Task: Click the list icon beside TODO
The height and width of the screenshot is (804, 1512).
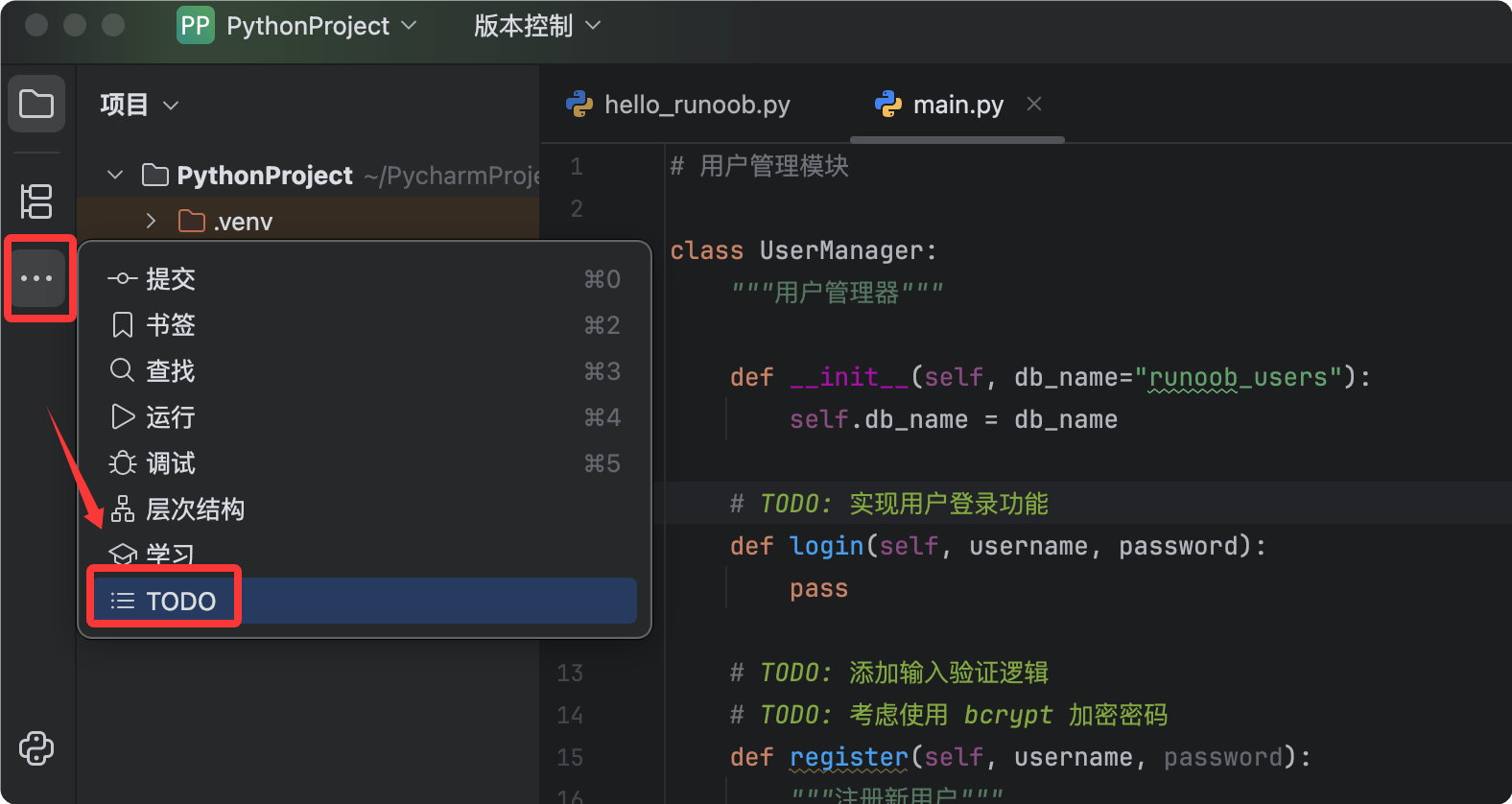Action: coord(122,602)
